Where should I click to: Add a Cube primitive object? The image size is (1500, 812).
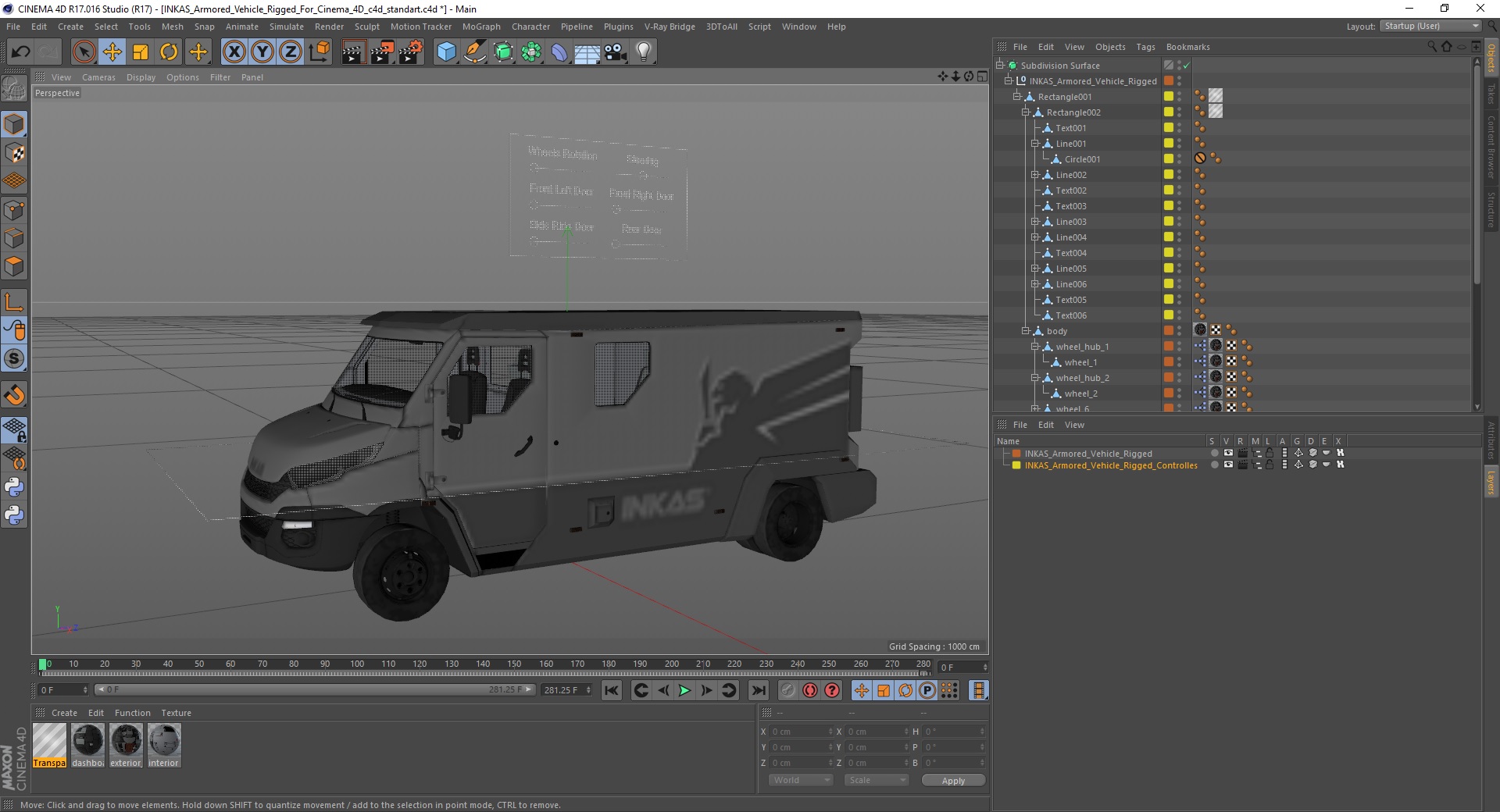click(446, 52)
